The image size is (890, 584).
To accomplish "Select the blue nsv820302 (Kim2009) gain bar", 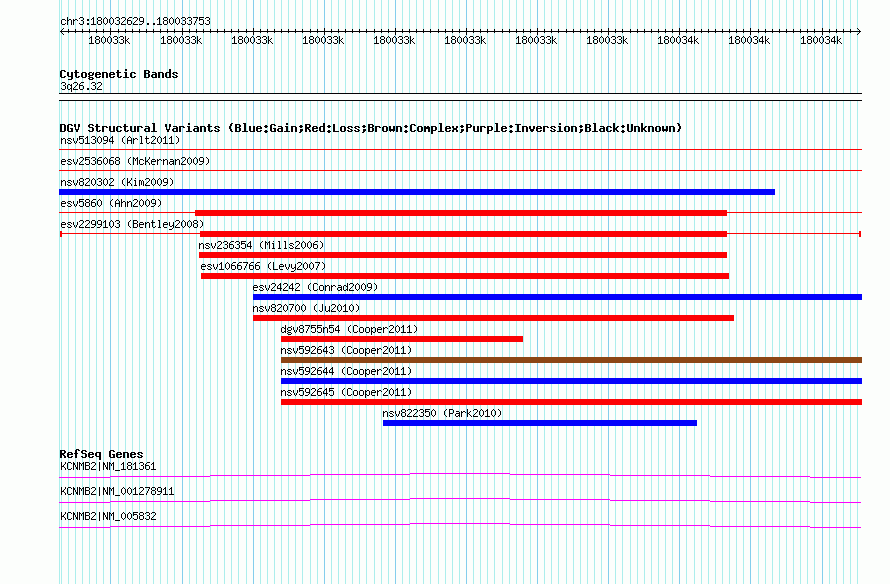I will [x=417, y=192].
